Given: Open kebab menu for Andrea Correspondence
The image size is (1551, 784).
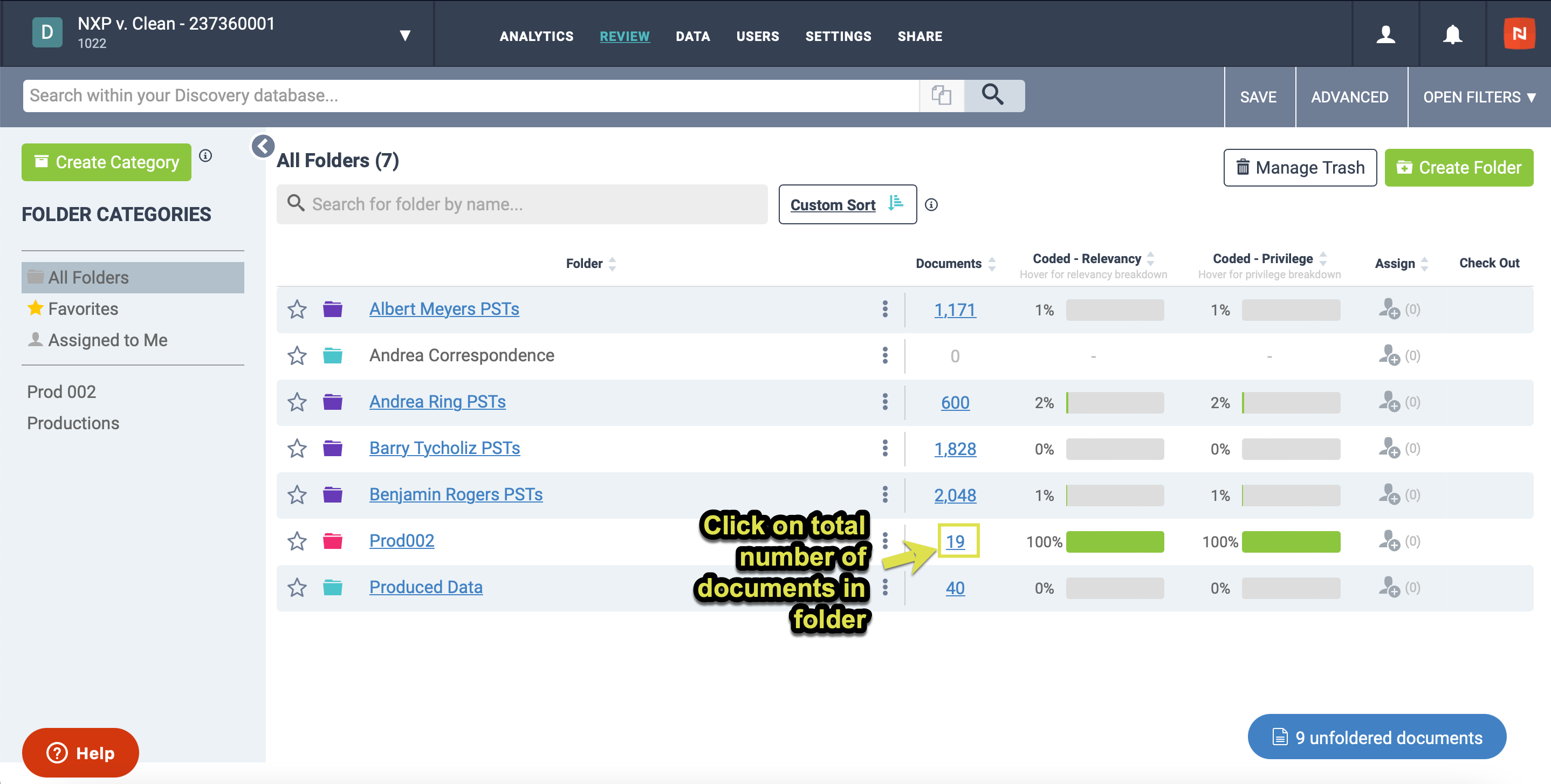Looking at the screenshot, I should tap(884, 355).
